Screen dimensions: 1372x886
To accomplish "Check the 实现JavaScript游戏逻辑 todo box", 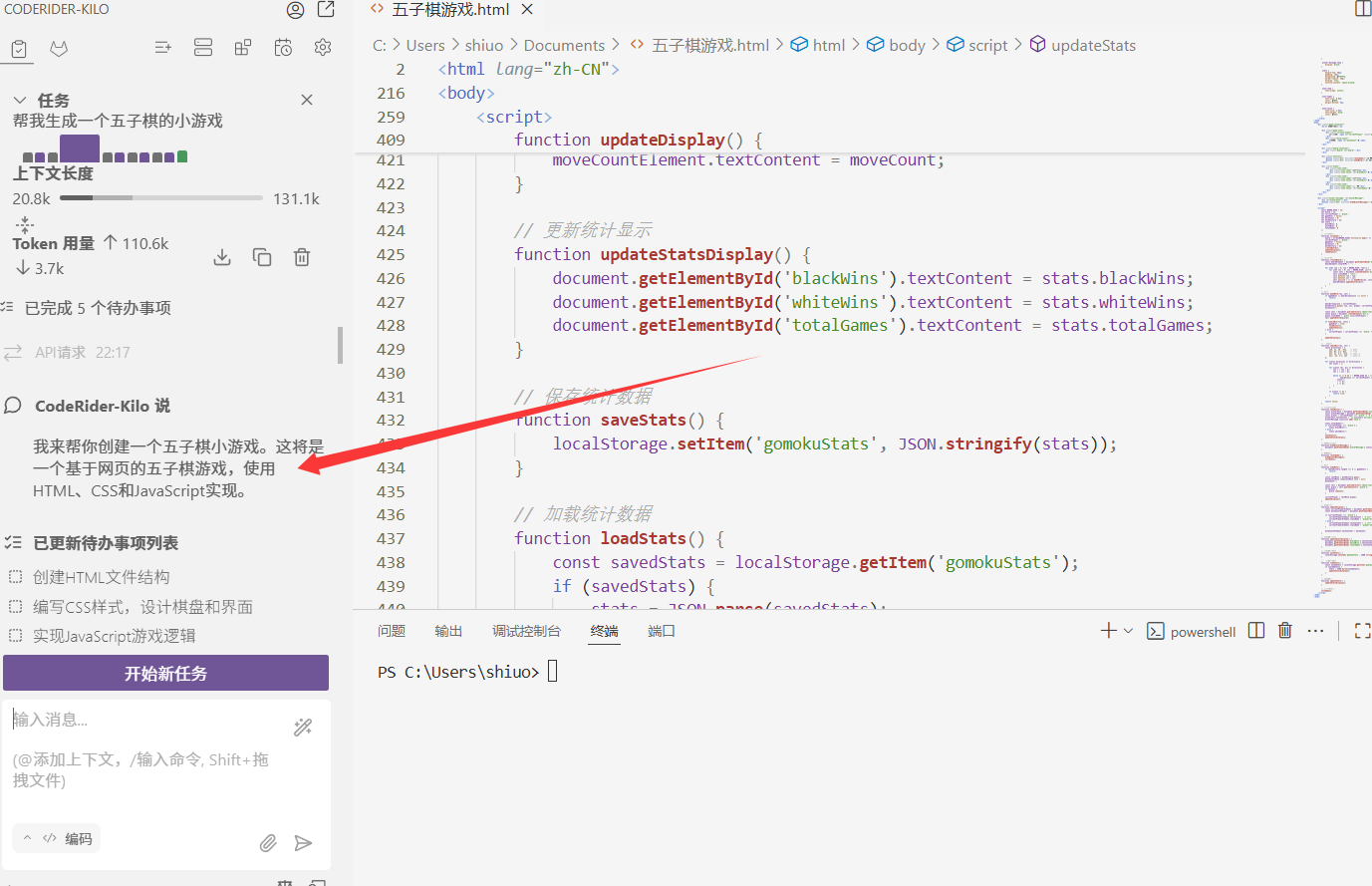I will pyautogui.click(x=15, y=635).
